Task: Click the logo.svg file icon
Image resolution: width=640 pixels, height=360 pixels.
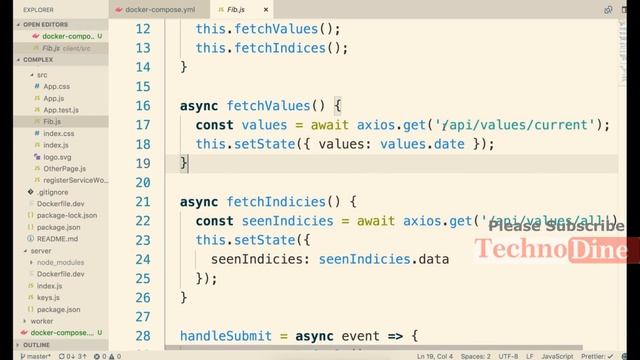Action: coord(37,157)
